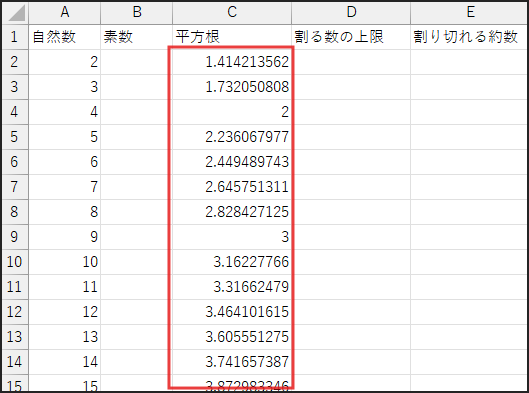Select cell containing 3.741657387

pyautogui.click(x=232, y=362)
